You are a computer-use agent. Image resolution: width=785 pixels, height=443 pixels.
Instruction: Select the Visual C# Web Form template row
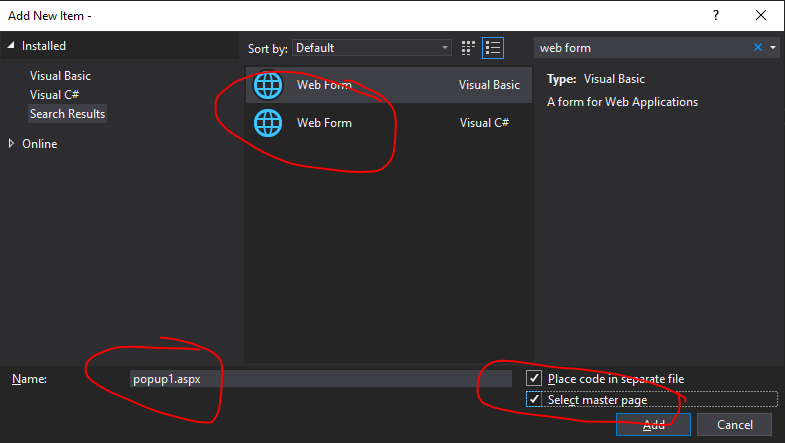tap(388, 123)
